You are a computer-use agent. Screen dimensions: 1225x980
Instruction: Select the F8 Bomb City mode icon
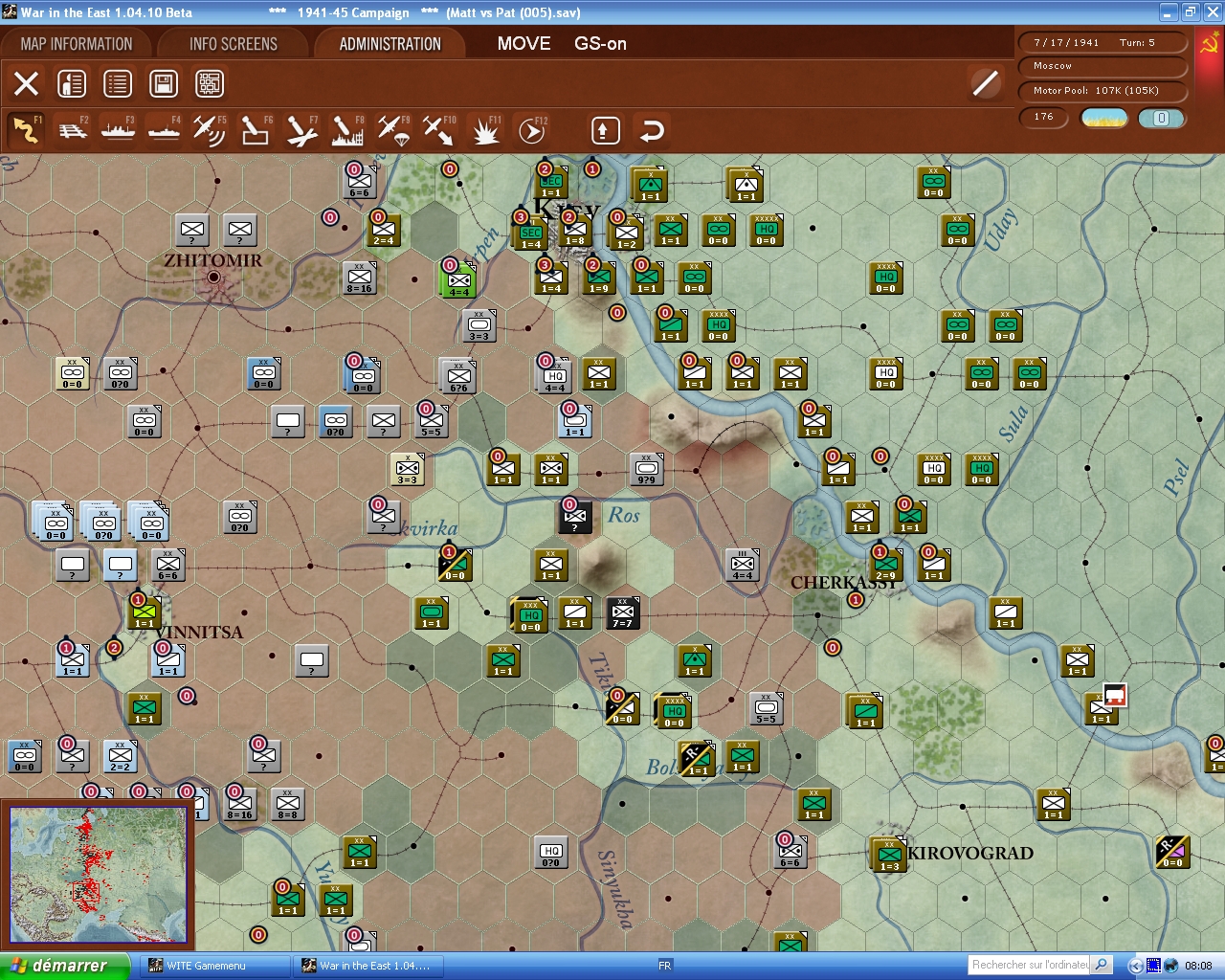[x=347, y=130]
